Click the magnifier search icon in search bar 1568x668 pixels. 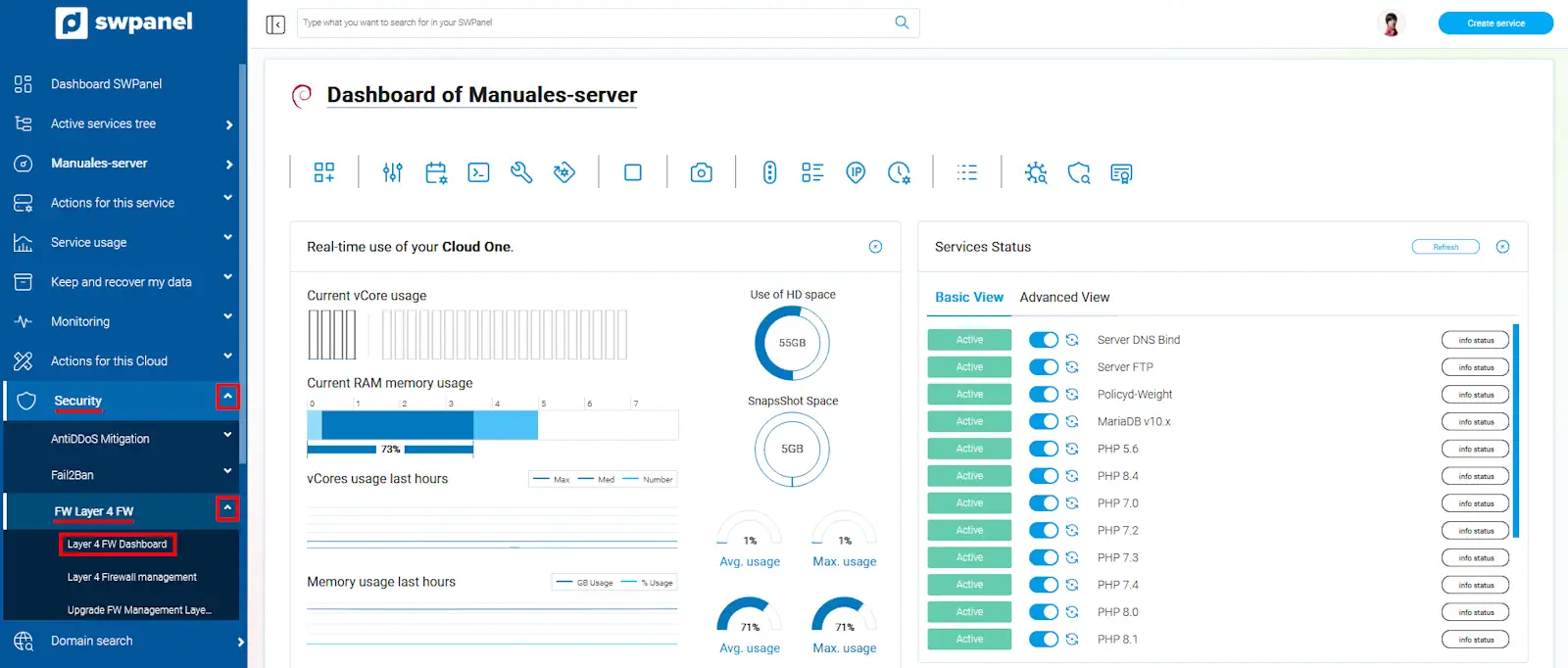(902, 23)
